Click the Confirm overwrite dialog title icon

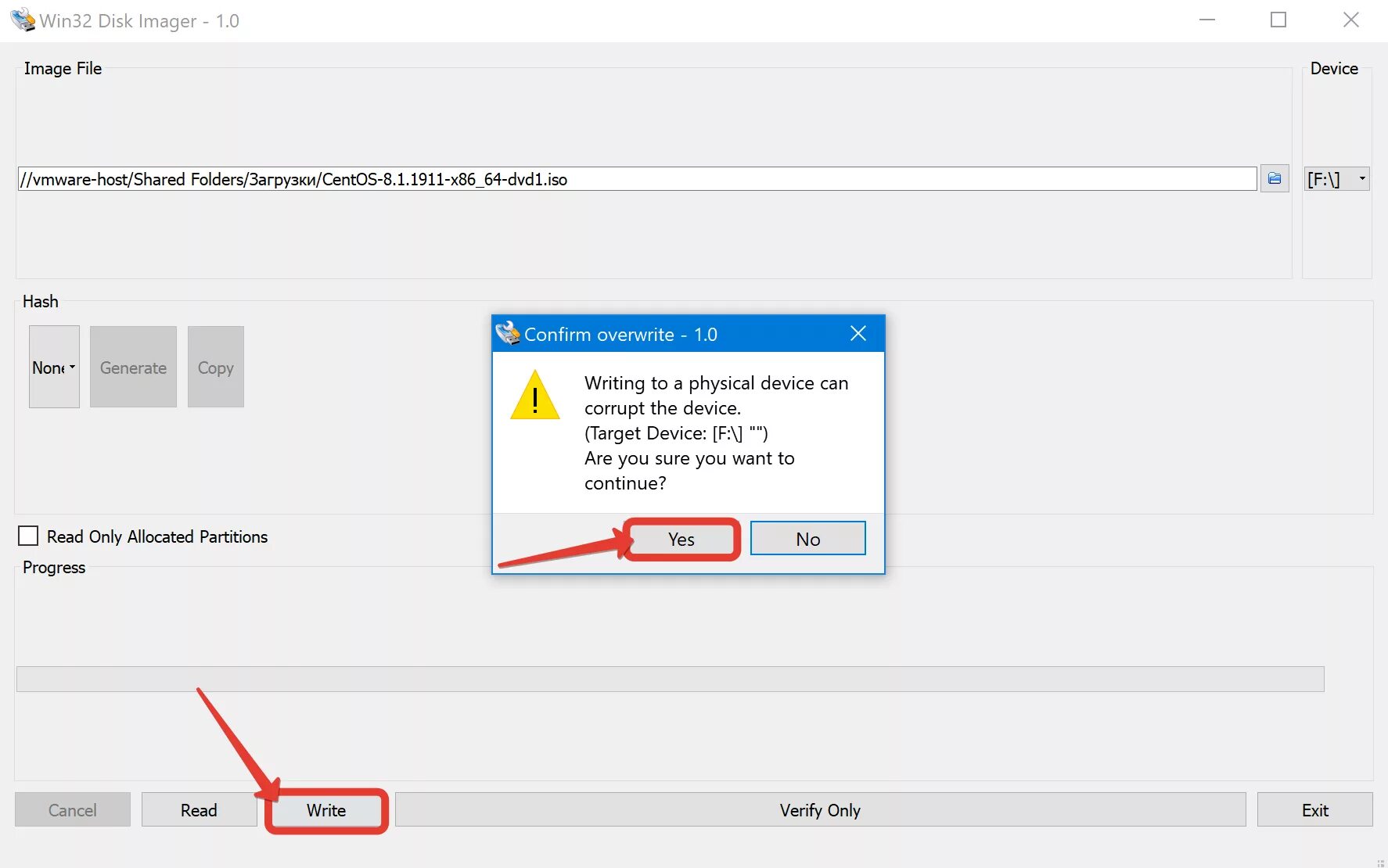point(508,334)
